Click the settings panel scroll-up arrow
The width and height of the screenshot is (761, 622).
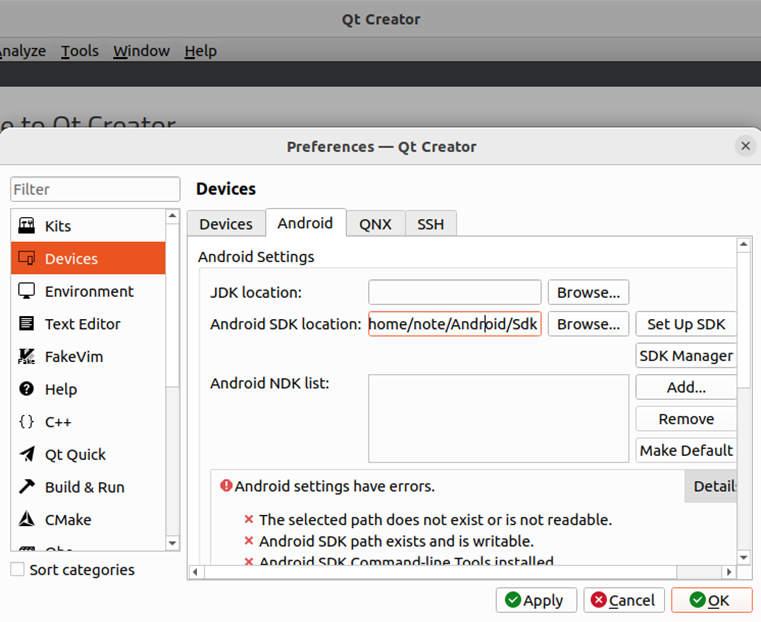(744, 245)
